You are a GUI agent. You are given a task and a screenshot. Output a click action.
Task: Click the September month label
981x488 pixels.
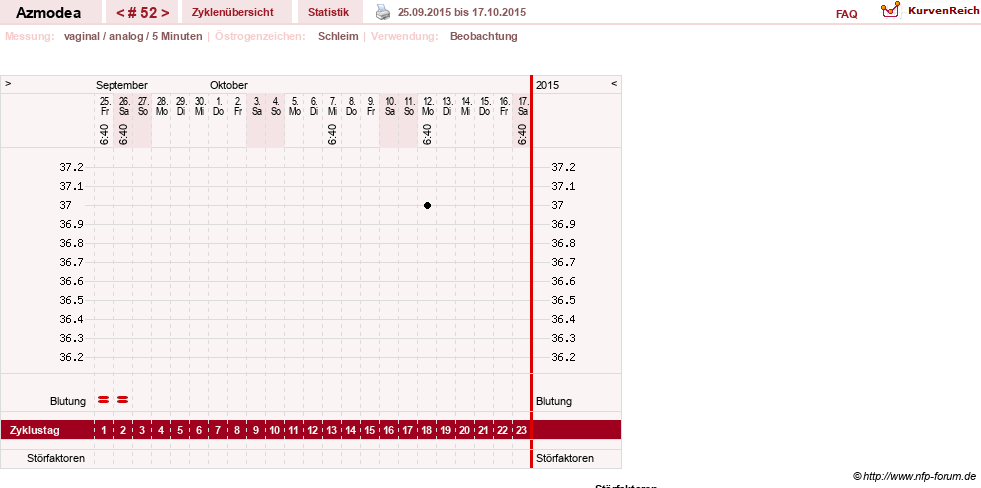(122, 85)
